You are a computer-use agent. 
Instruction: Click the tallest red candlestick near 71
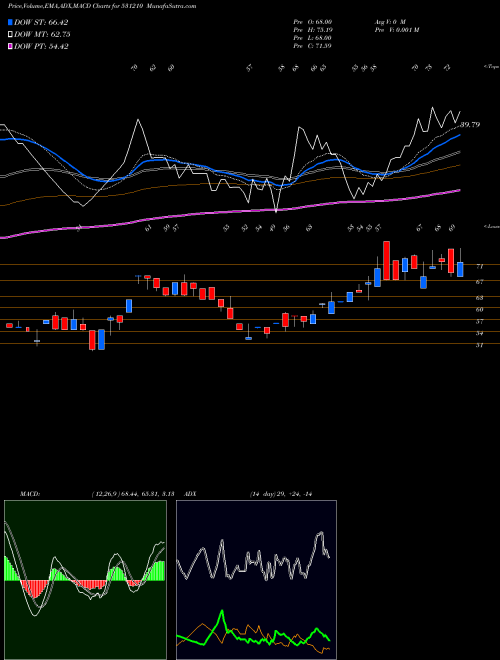(x=386, y=261)
